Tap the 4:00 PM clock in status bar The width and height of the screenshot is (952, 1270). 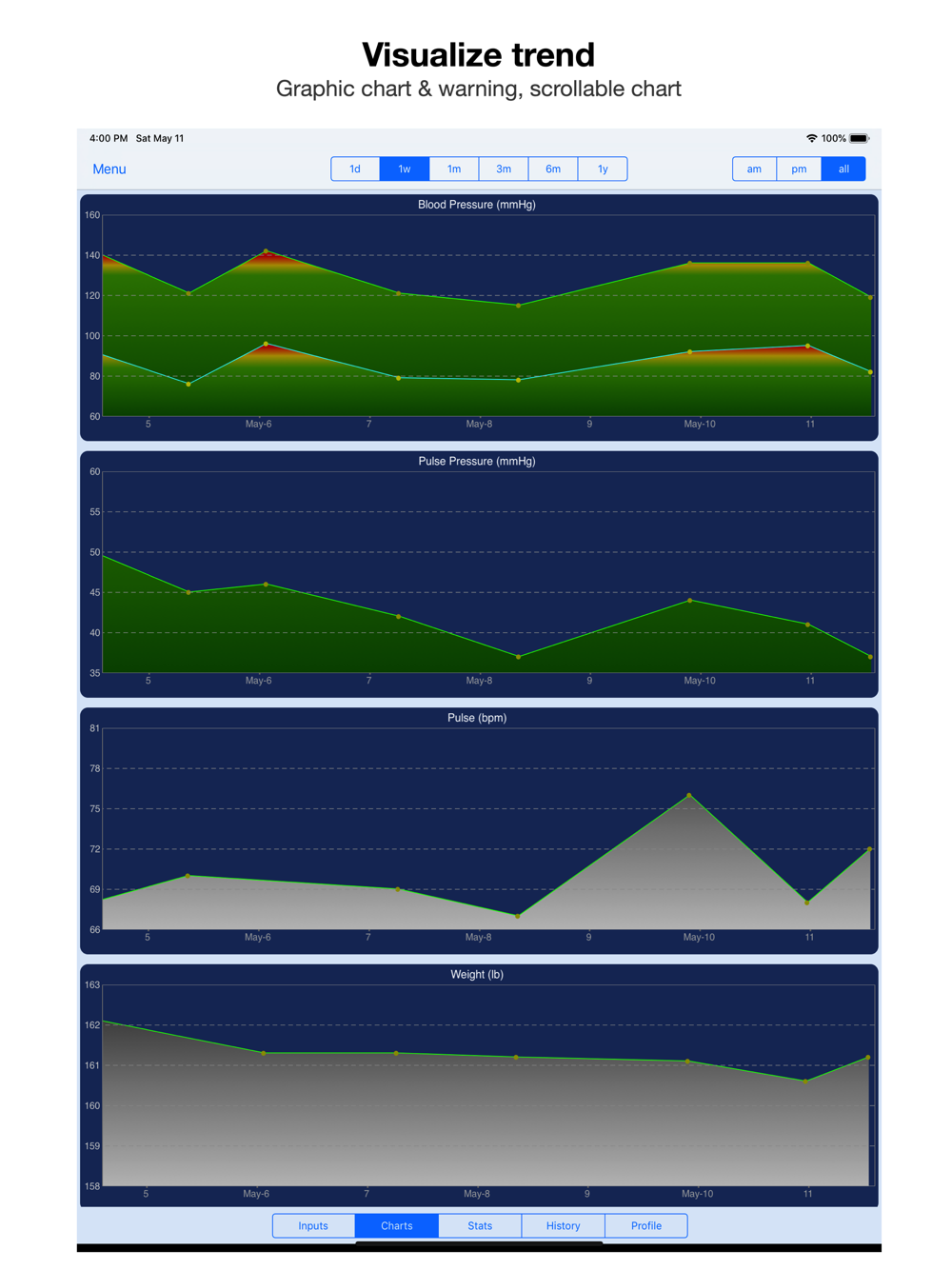[x=109, y=139]
